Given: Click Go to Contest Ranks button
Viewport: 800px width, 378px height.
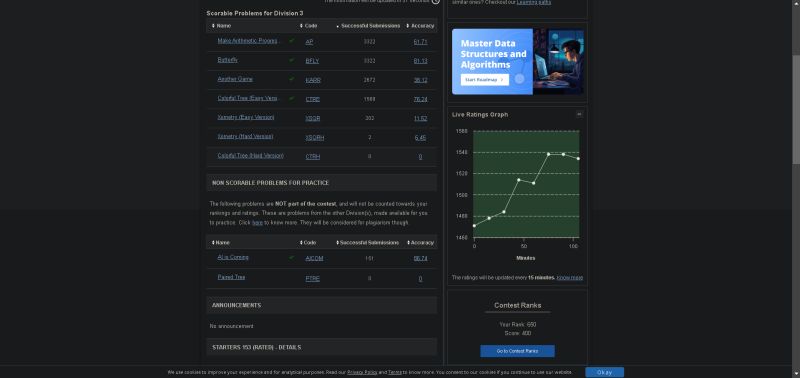Looking at the screenshot, I should (517, 351).
